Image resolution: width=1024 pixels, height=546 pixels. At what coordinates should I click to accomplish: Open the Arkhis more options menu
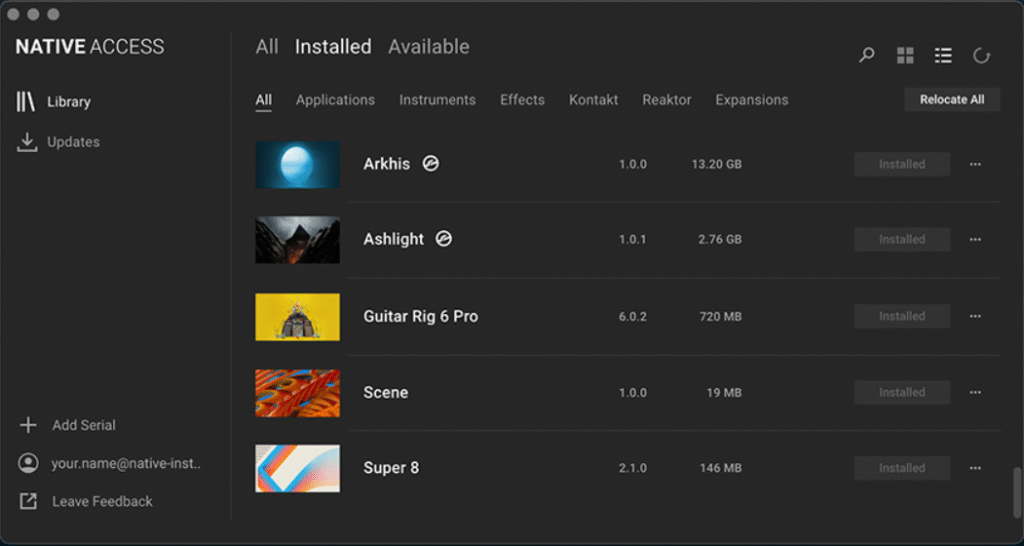click(975, 164)
